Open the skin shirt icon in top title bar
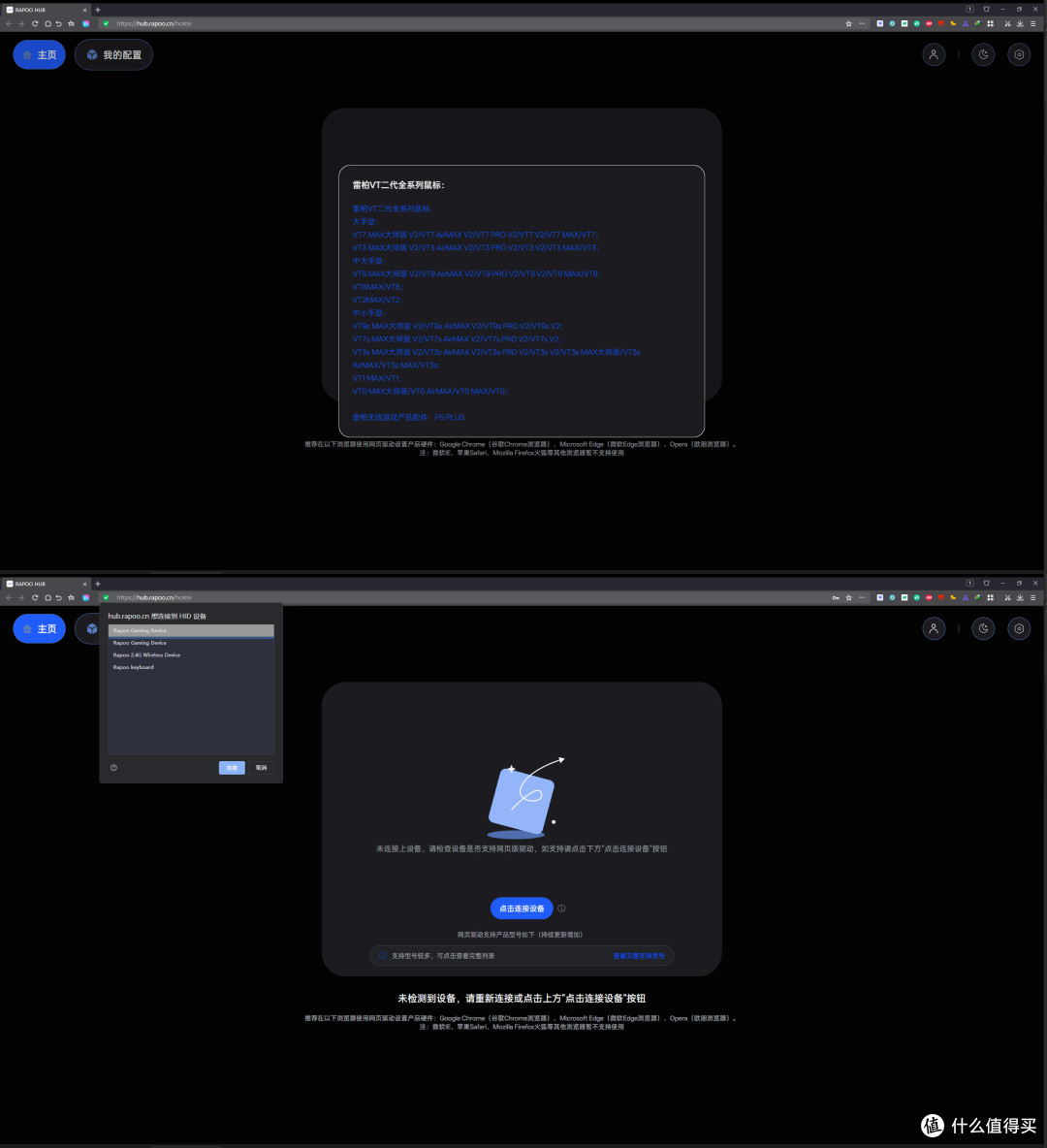 click(986, 10)
